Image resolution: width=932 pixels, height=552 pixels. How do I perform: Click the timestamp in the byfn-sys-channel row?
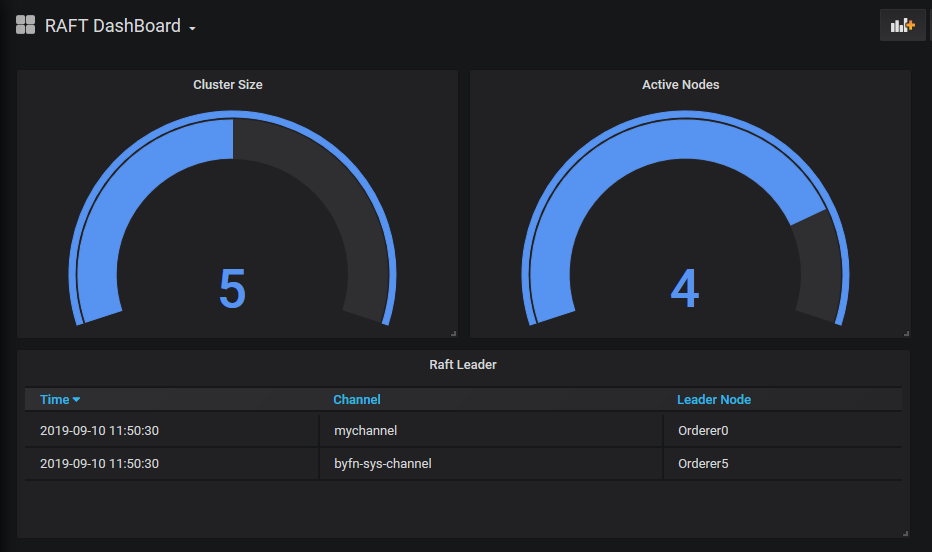[99, 464]
